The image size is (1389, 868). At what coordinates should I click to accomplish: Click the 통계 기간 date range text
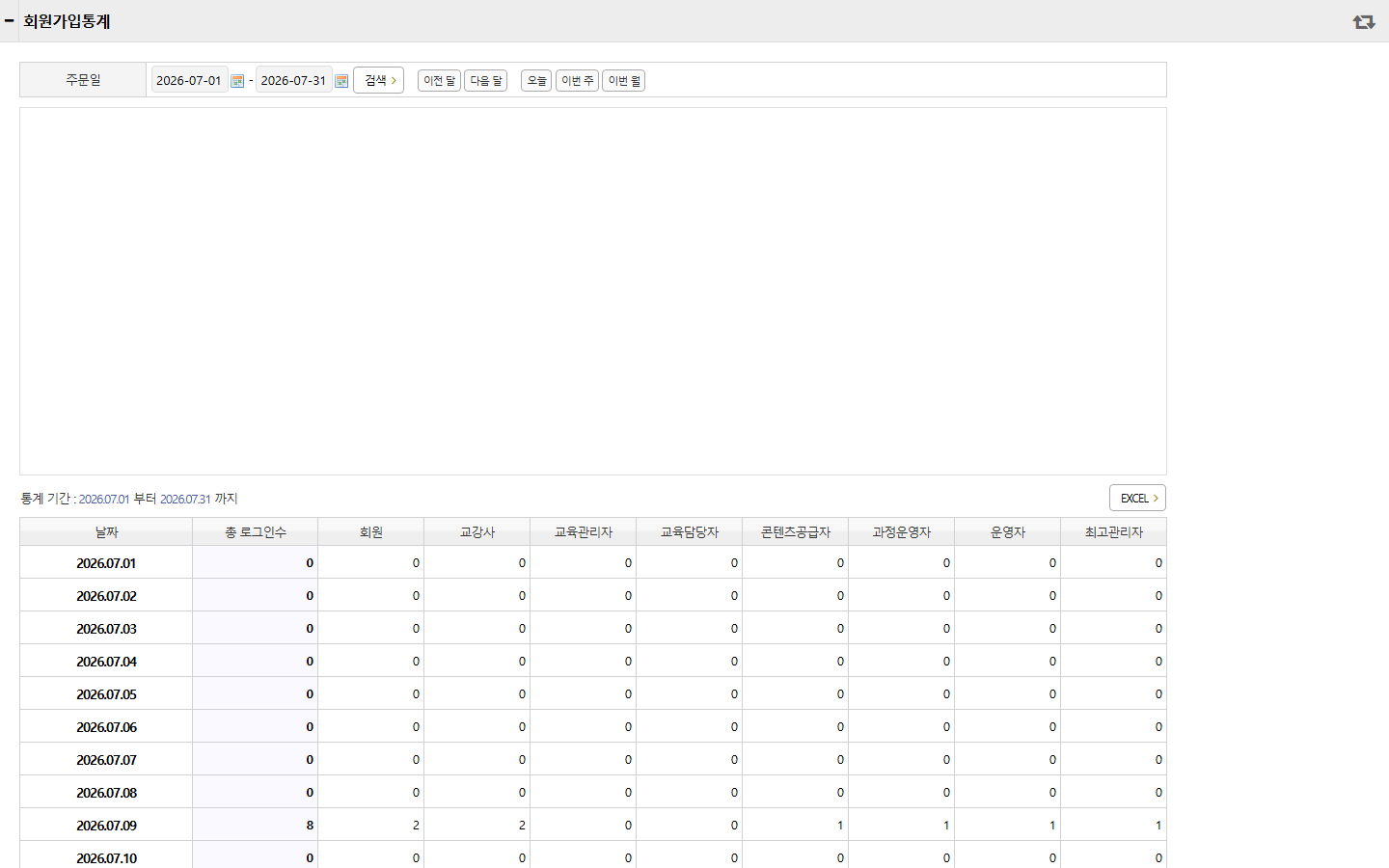point(129,499)
